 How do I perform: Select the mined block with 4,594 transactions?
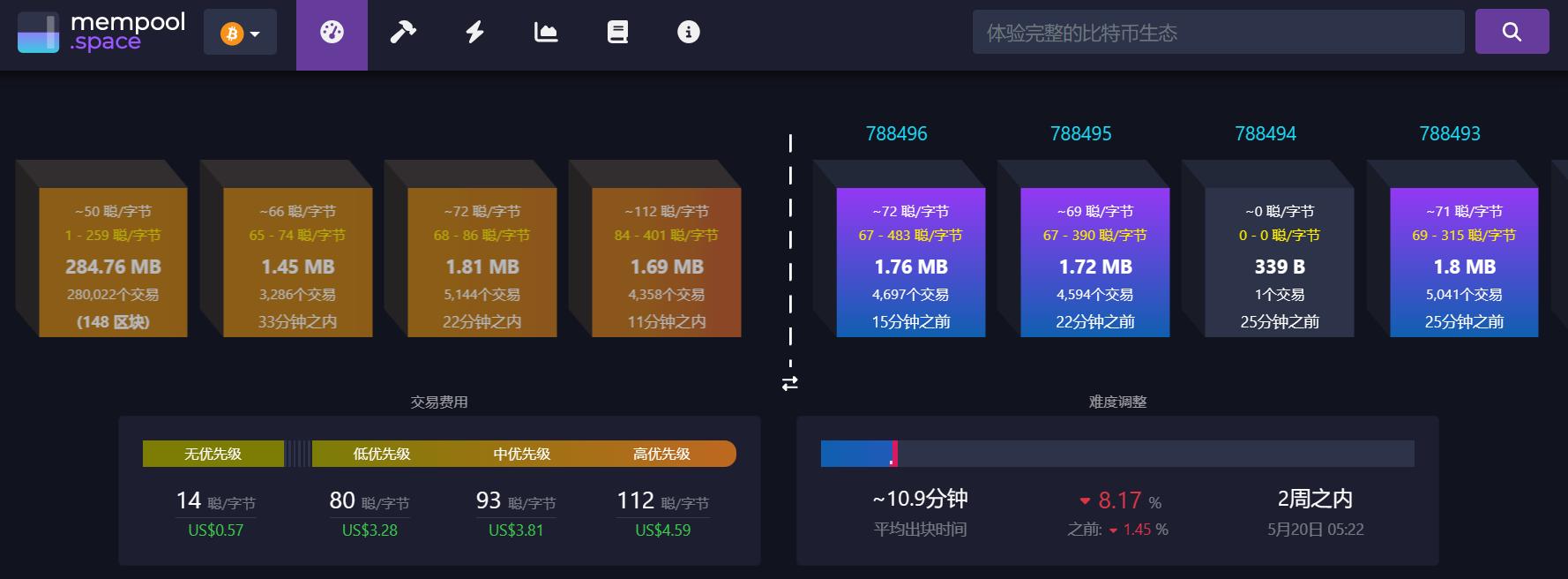[1094, 262]
